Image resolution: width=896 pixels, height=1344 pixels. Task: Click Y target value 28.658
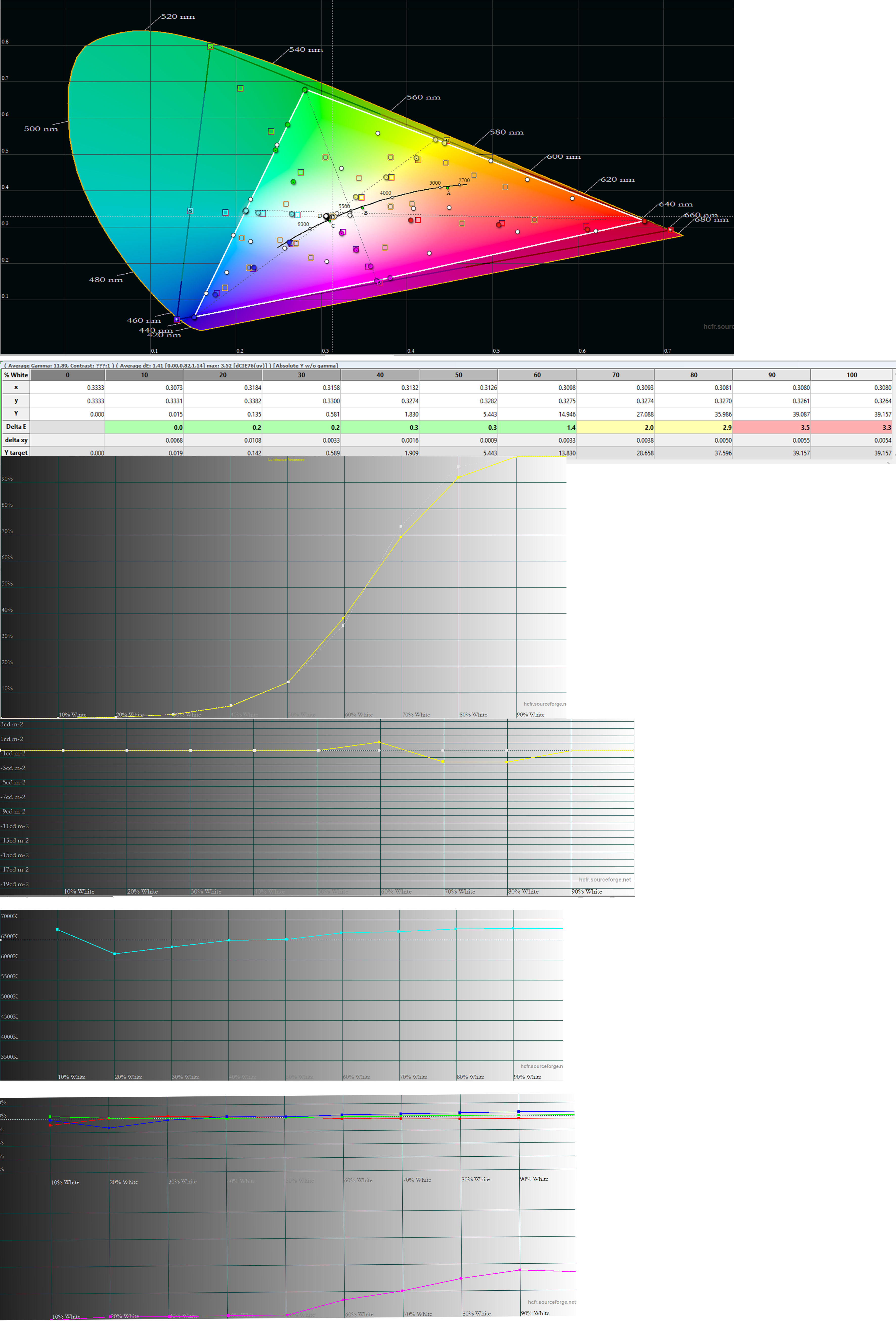point(616,453)
